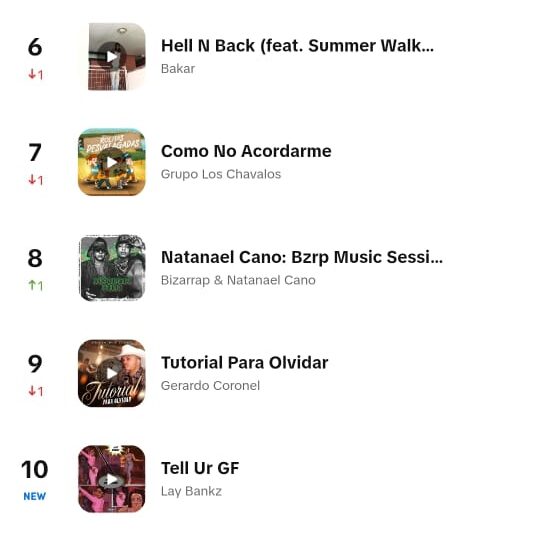Click the NEW badge under rank 10
The image size is (540, 540).
pyautogui.click(x=34, y=496)
